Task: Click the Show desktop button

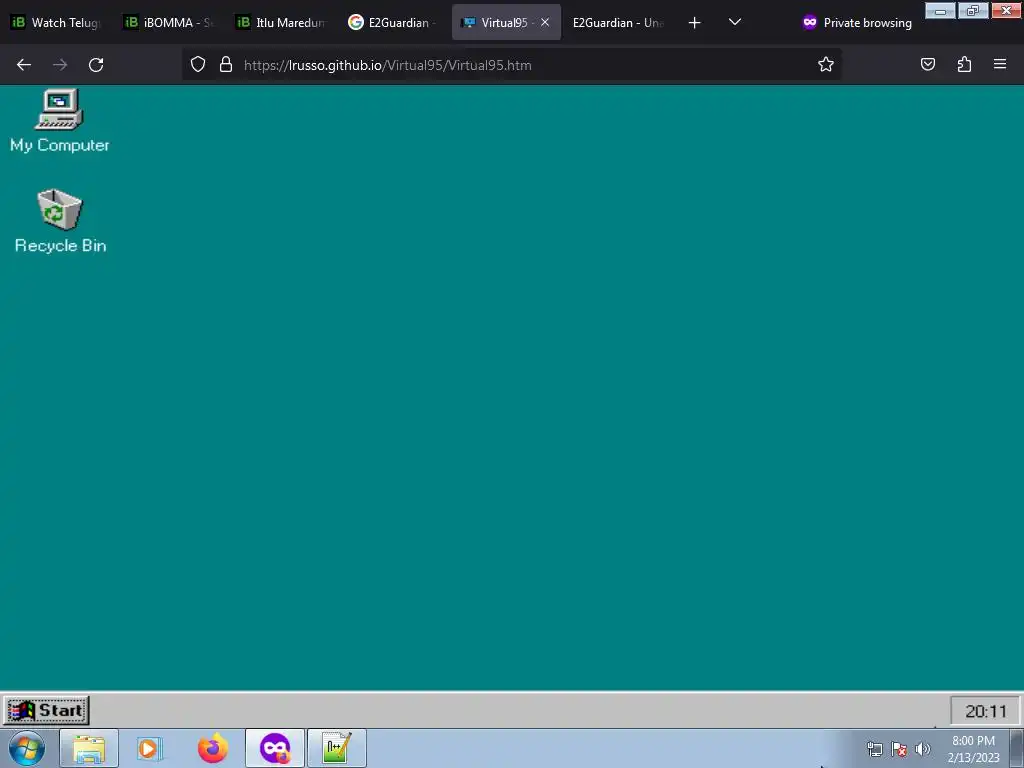Action: pos(1016,748)
